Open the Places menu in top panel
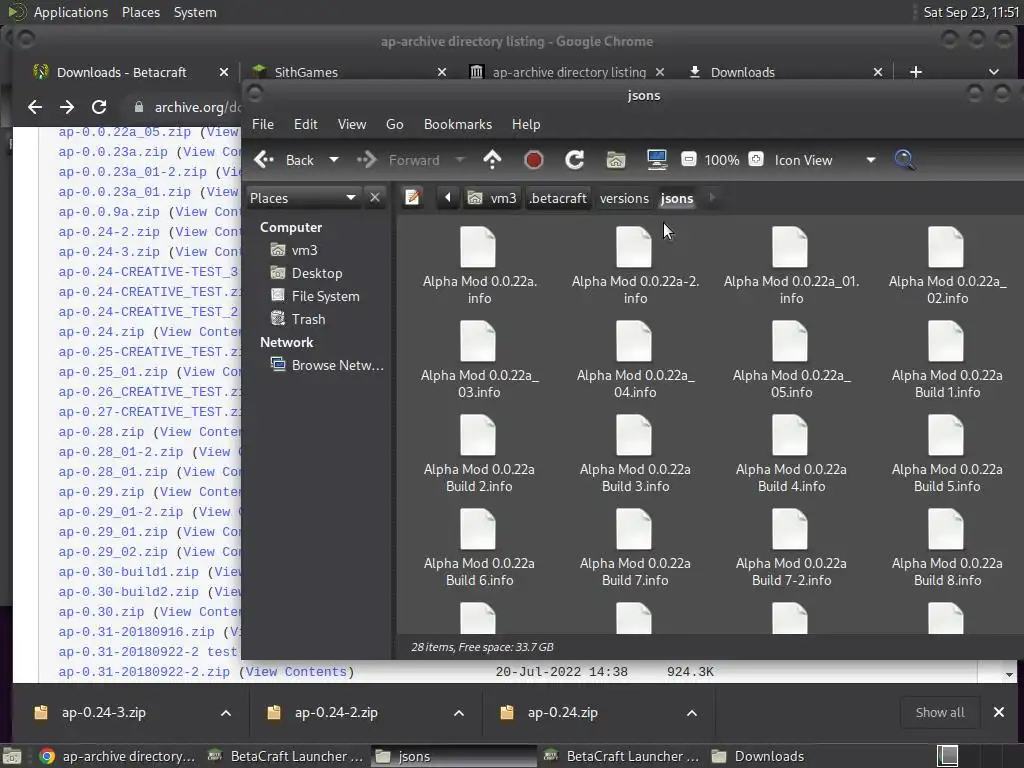This screenshot has height=768, width=1024. click(140, 12)
